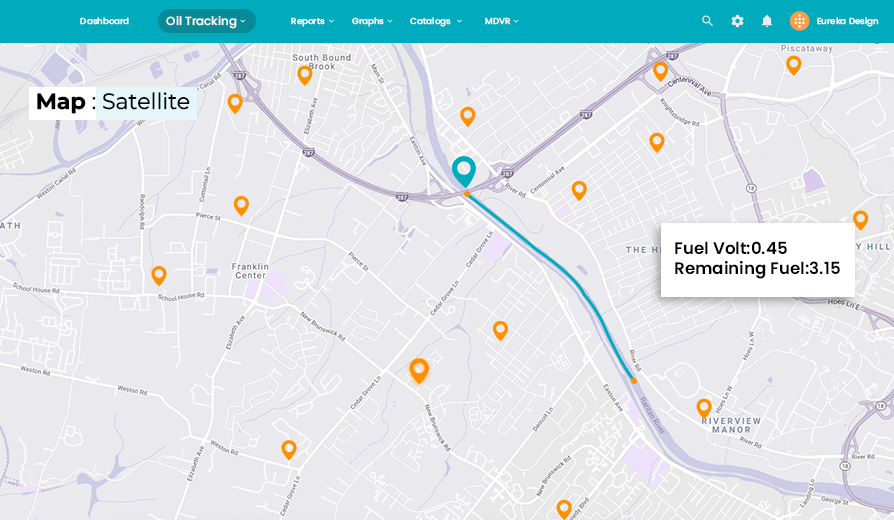Screen dimensions: 894x520
Task: Click orange pin west of Franklin Center
Action: [x=159, y=275]
